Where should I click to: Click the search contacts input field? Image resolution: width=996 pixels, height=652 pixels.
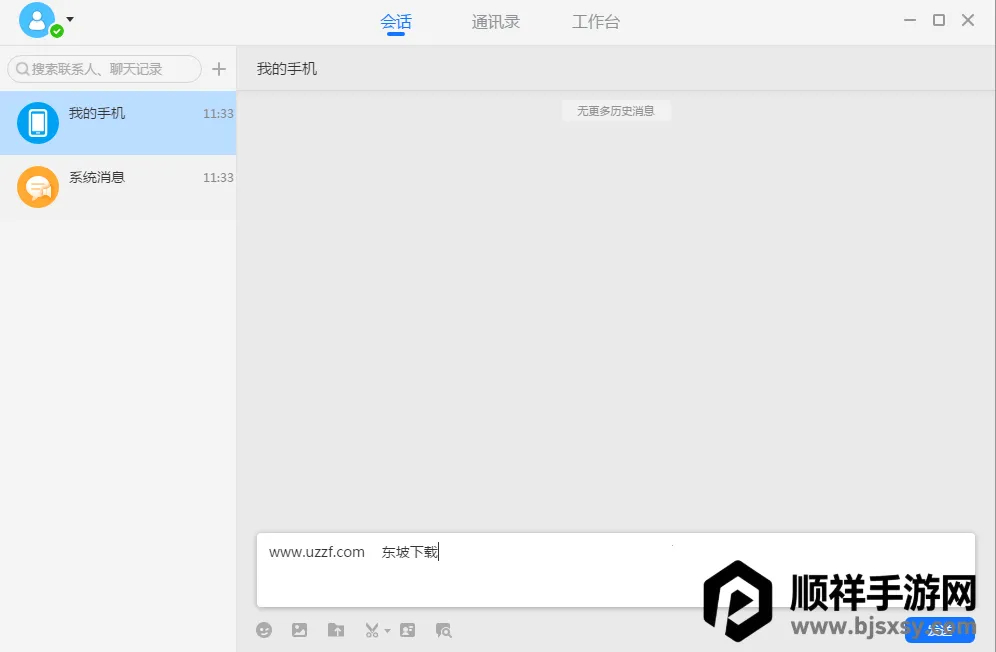pyautogui.click(x=105, y=69)
